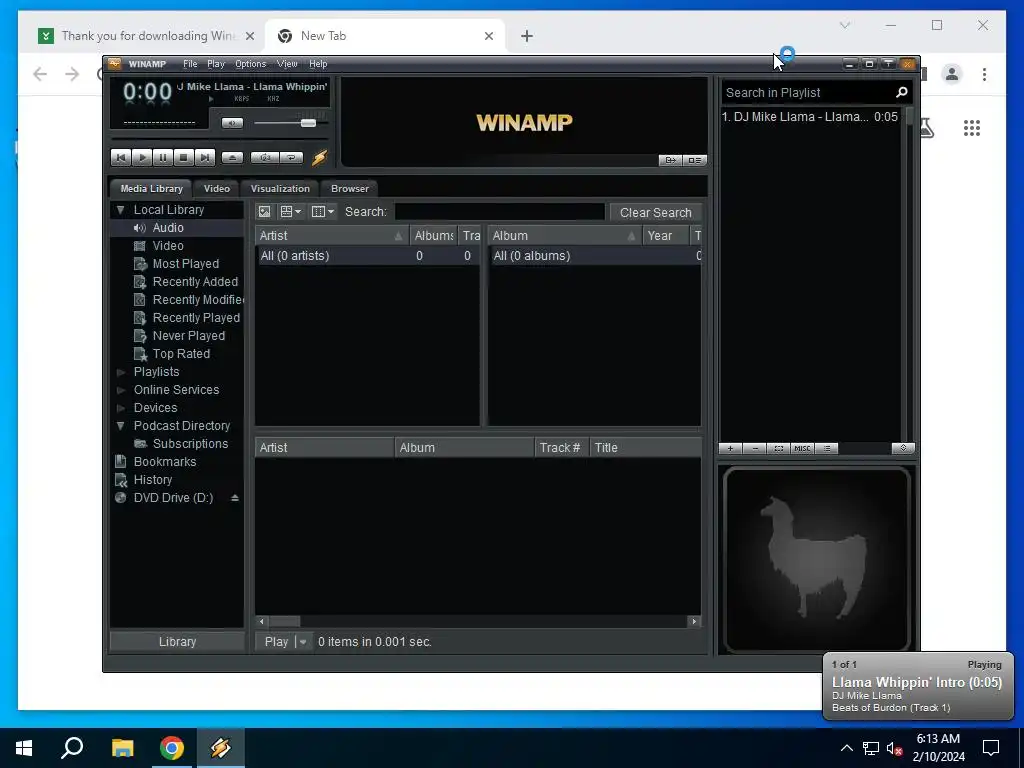Open the File menu
The image size is (1024, 768).
[x=190, y=64]
